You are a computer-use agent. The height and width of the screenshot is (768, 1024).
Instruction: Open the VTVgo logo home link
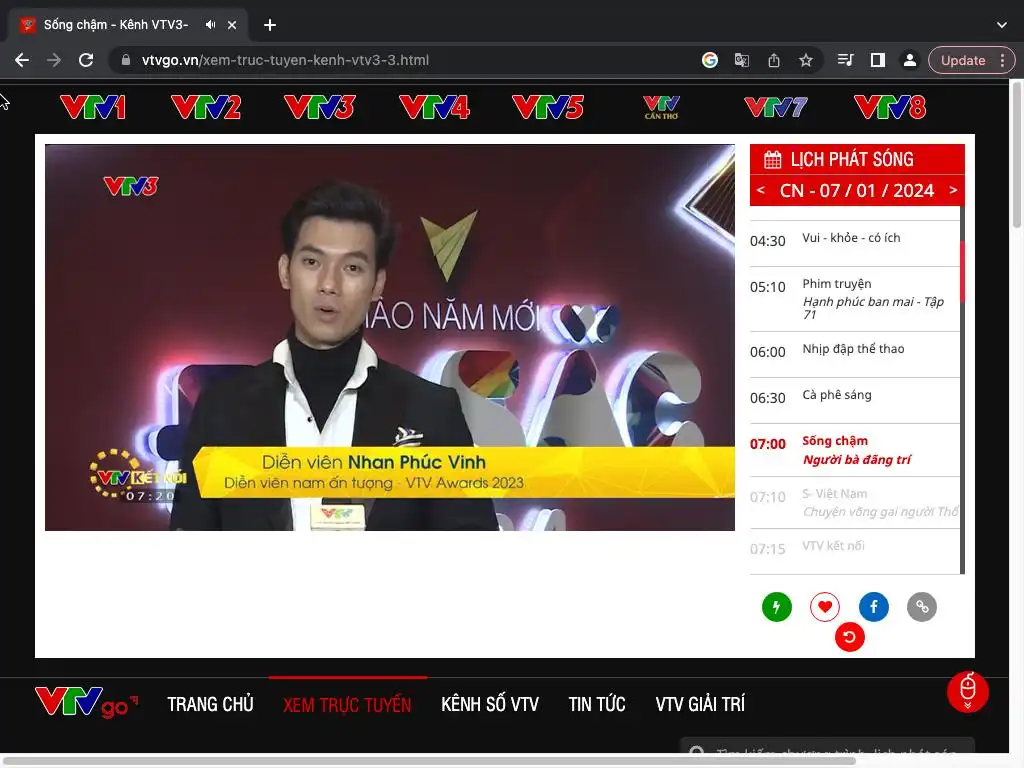point(86,703)
